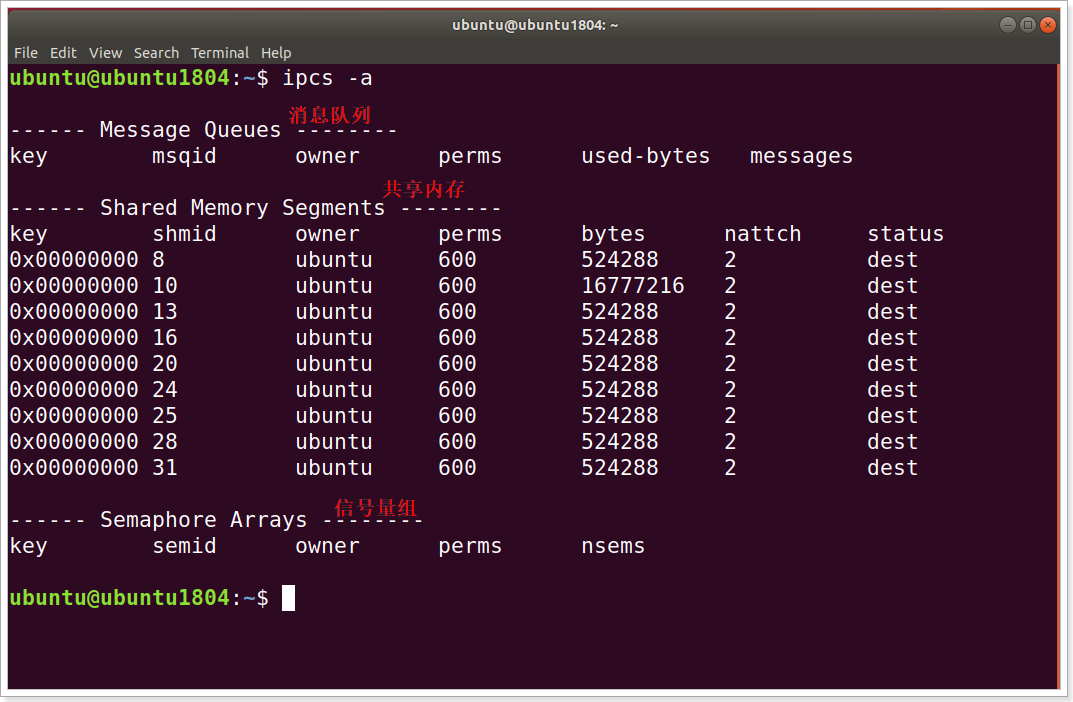The height and width of the screenshot is (702, 1073).
Task: Click the 'Message Queues' section header
Action: 190,130
